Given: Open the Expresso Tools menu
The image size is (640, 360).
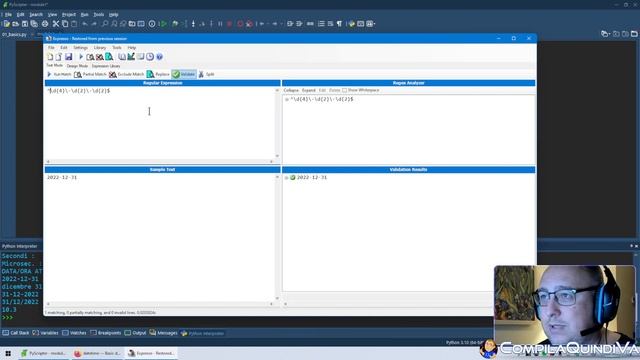Looking at the screenshot, I should click(x=117, y=48).
